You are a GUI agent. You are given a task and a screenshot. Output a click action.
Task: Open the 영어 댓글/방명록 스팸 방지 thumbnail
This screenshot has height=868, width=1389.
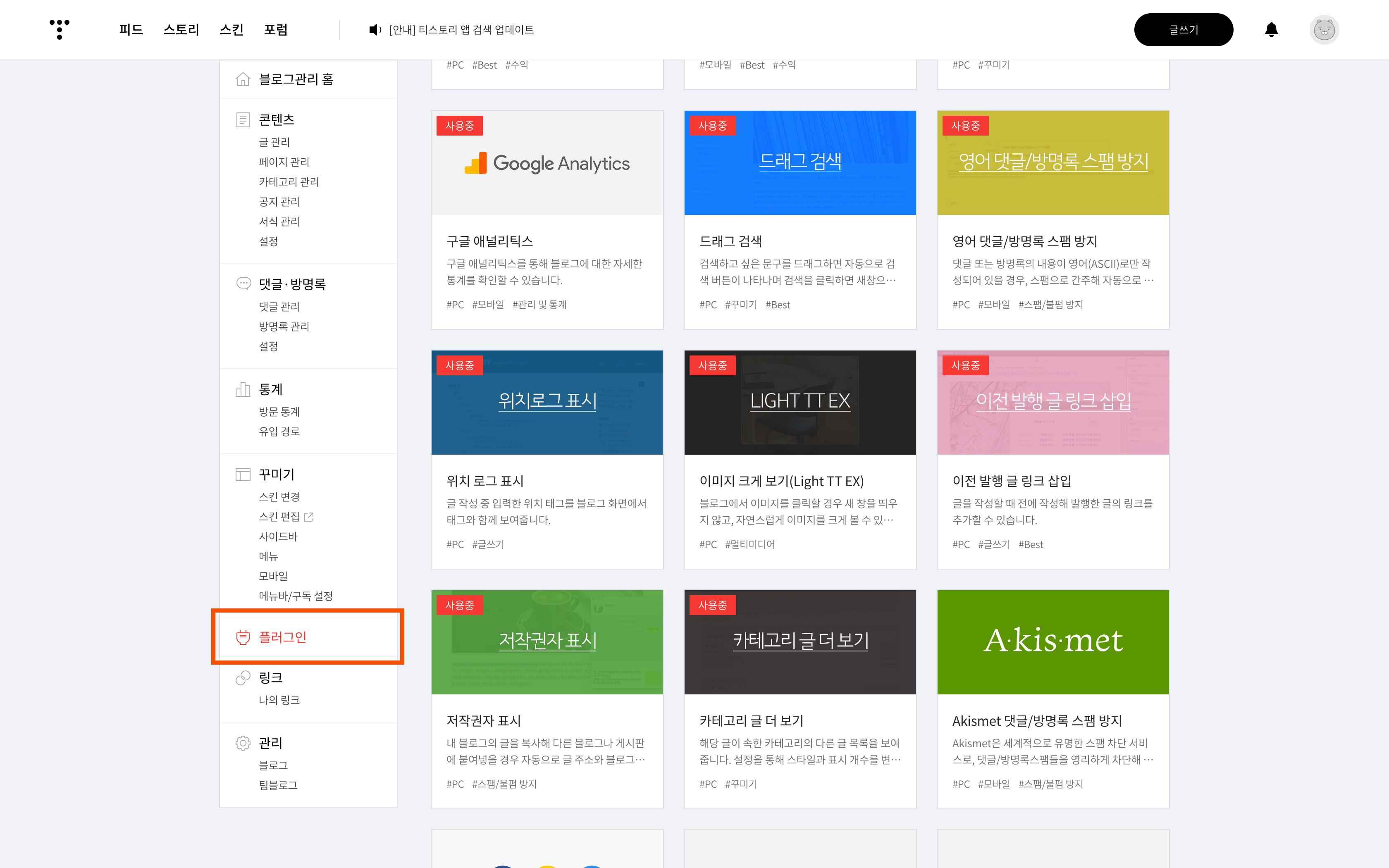tap(1053, 163)
